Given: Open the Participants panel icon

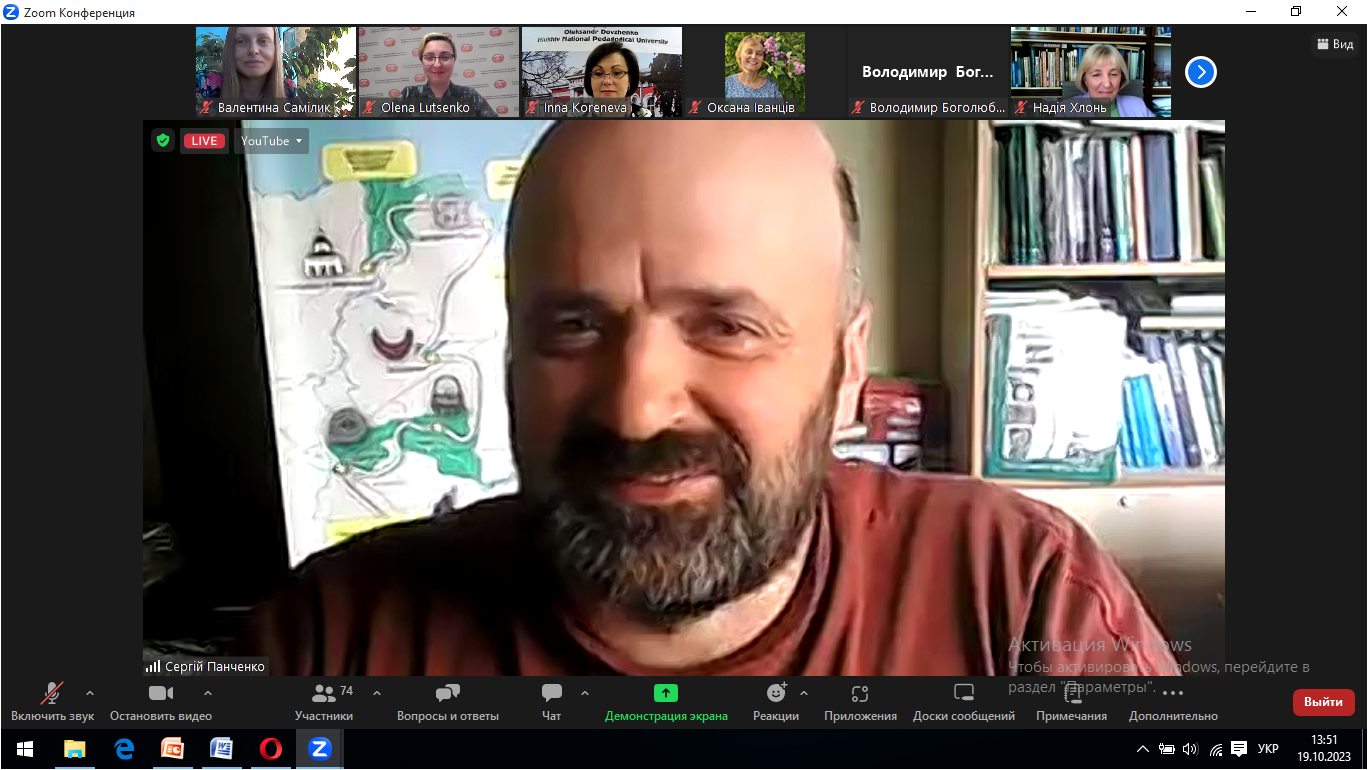Looking at the screenshot, I should (x=324, y=694).
